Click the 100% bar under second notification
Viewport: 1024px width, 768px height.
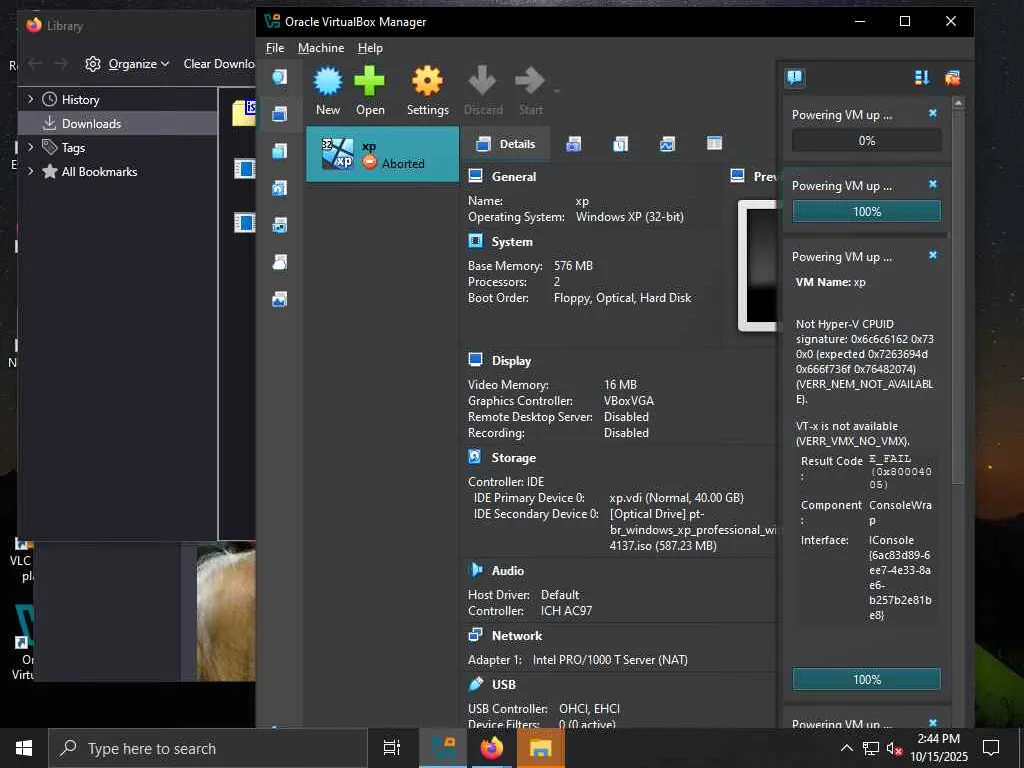coord(867,212)
